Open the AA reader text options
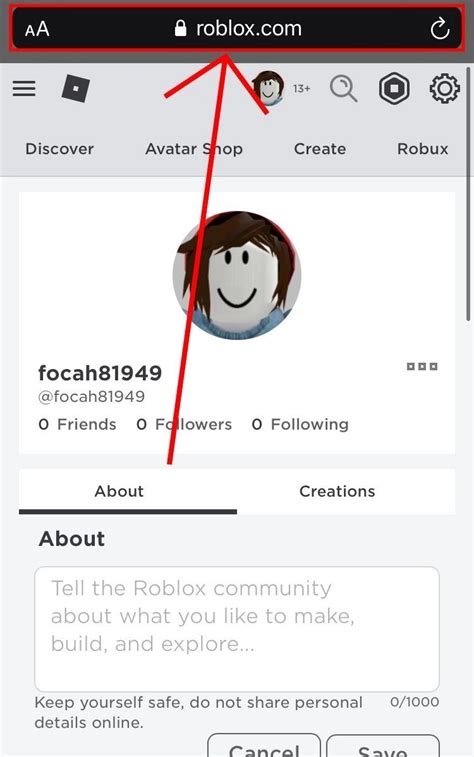474x757 pixels. (37, 29)
